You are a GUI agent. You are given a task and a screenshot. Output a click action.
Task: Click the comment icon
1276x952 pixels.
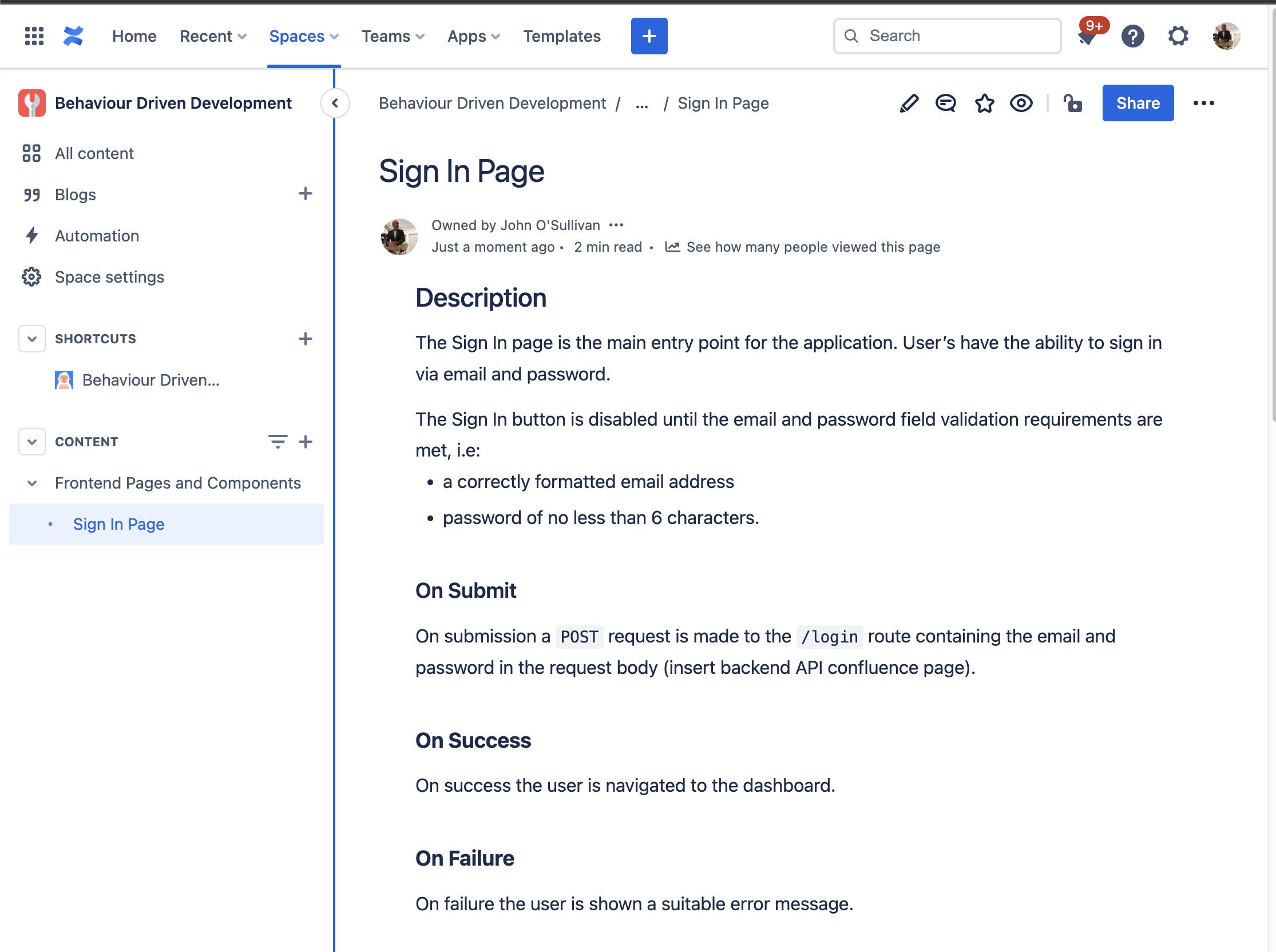tap(944, 103)
